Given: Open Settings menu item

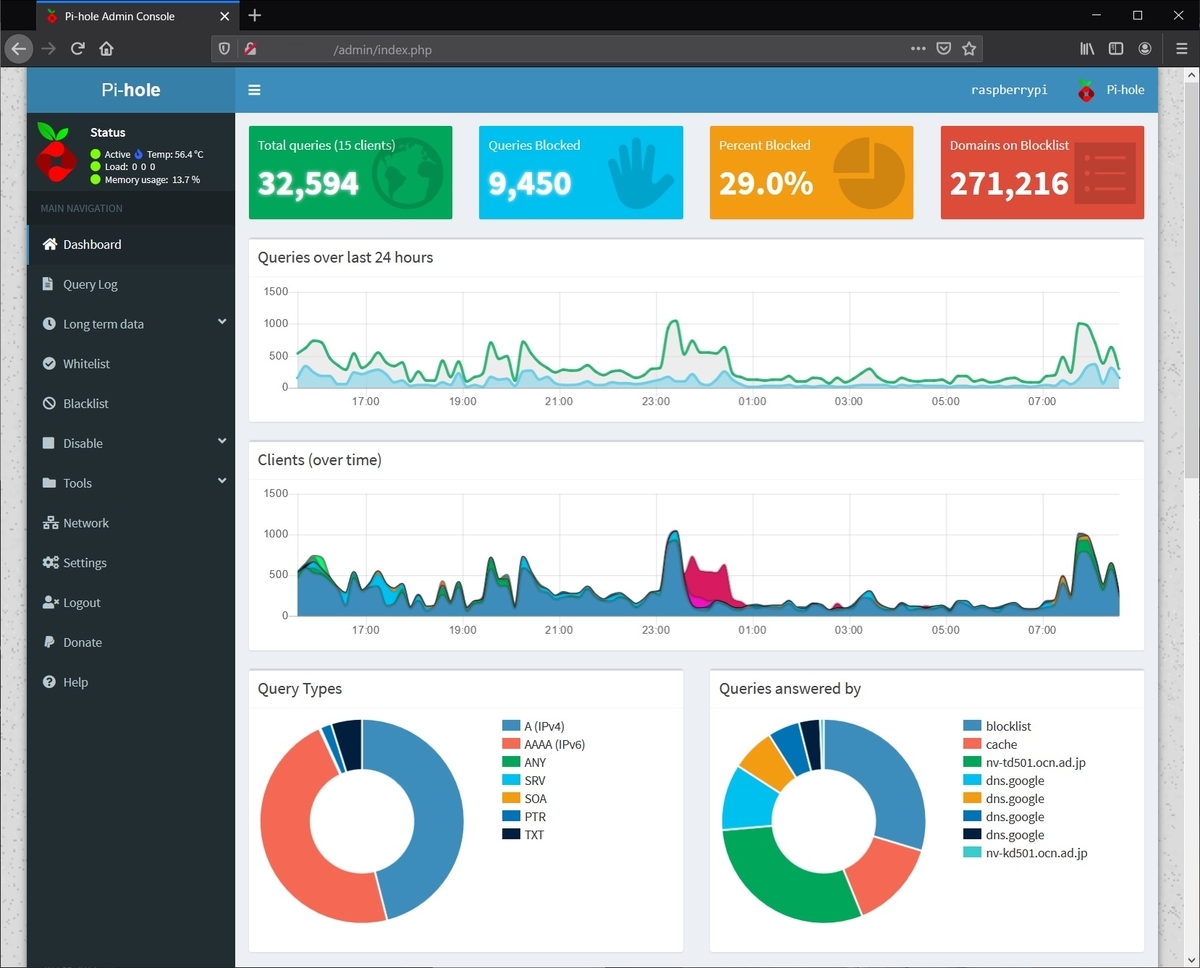Looking at the screenshot, I should pos(131,563).
